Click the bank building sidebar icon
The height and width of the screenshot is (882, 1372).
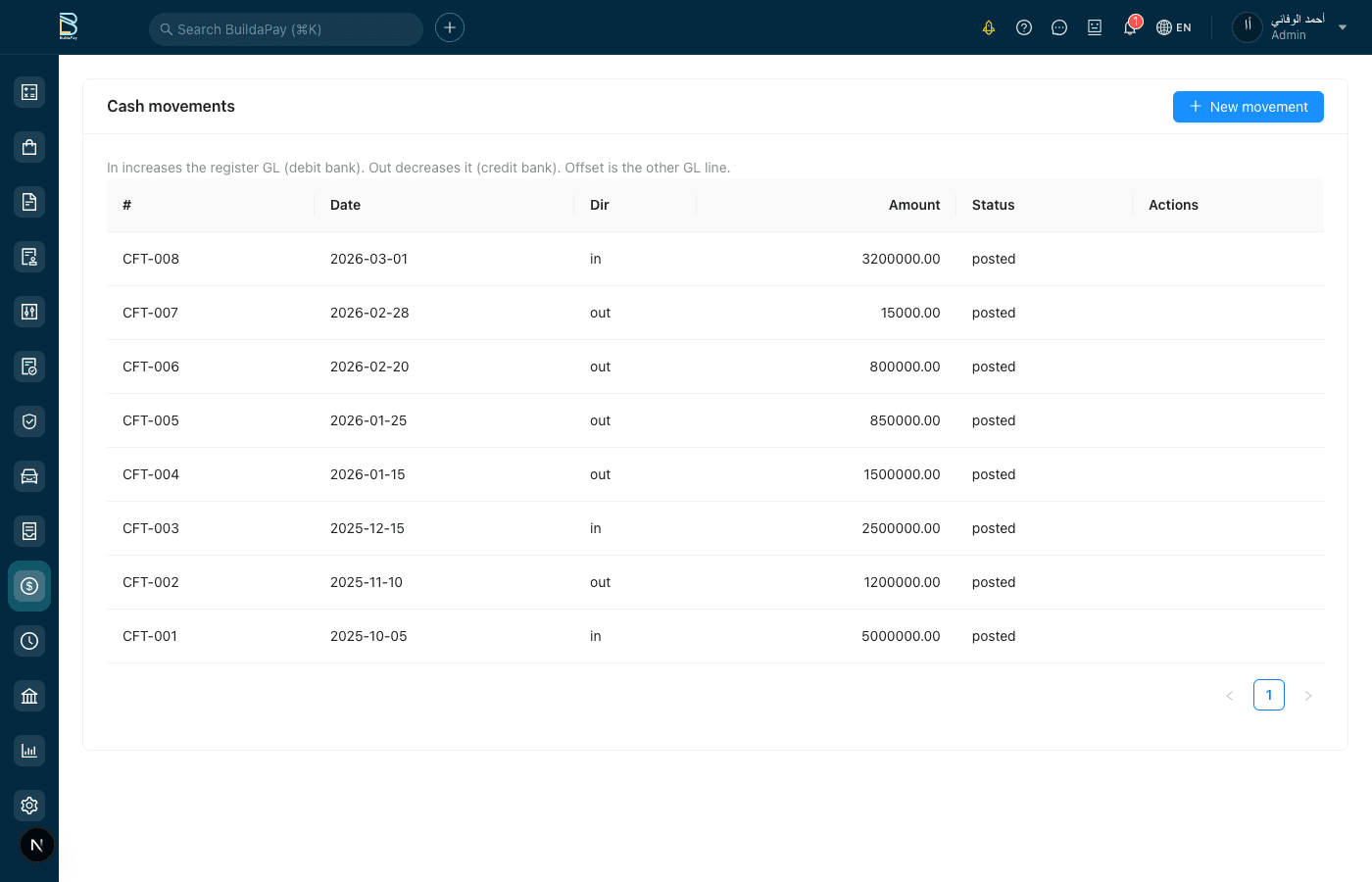29,696
